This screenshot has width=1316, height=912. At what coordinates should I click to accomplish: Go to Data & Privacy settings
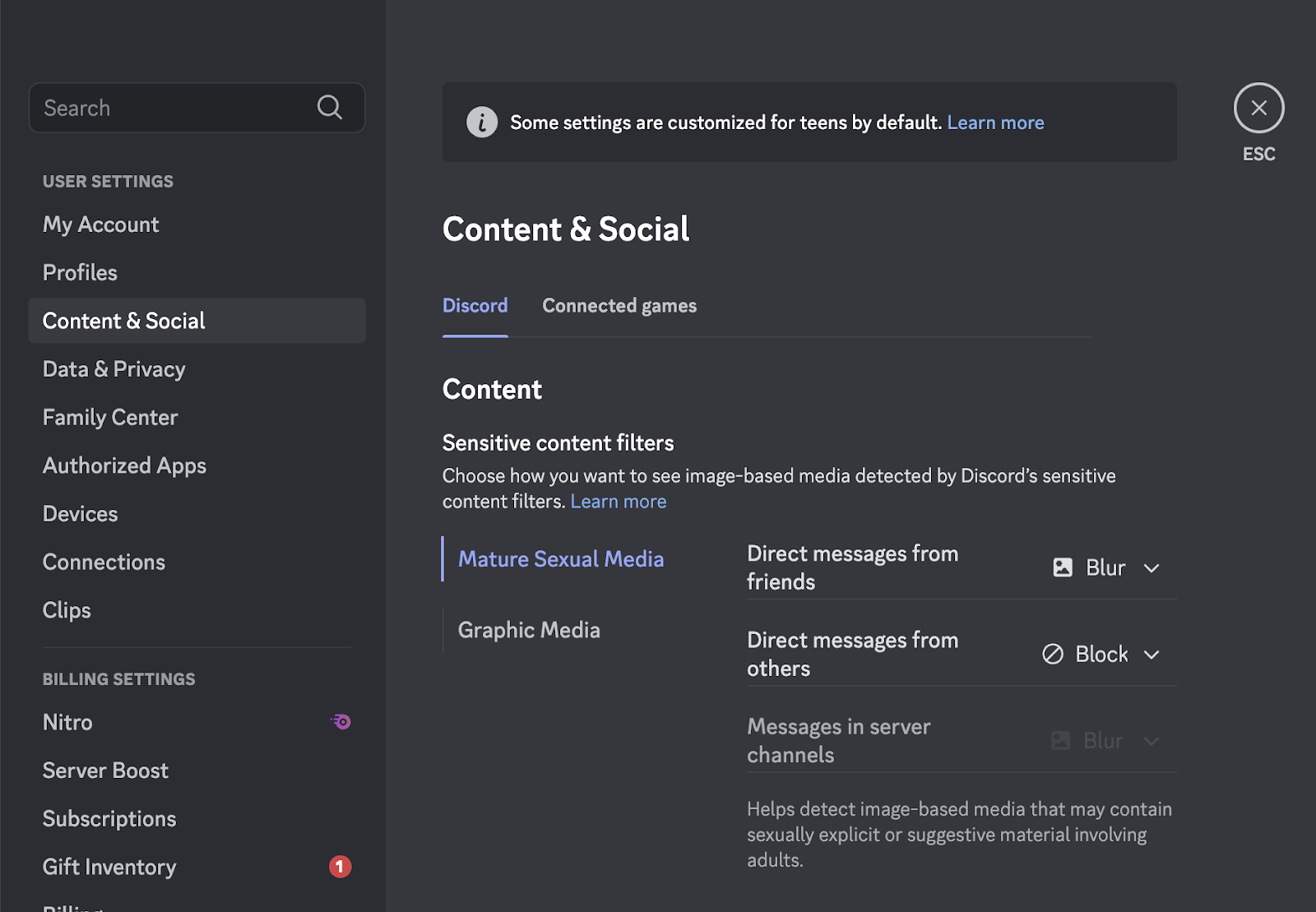point(114,369)
